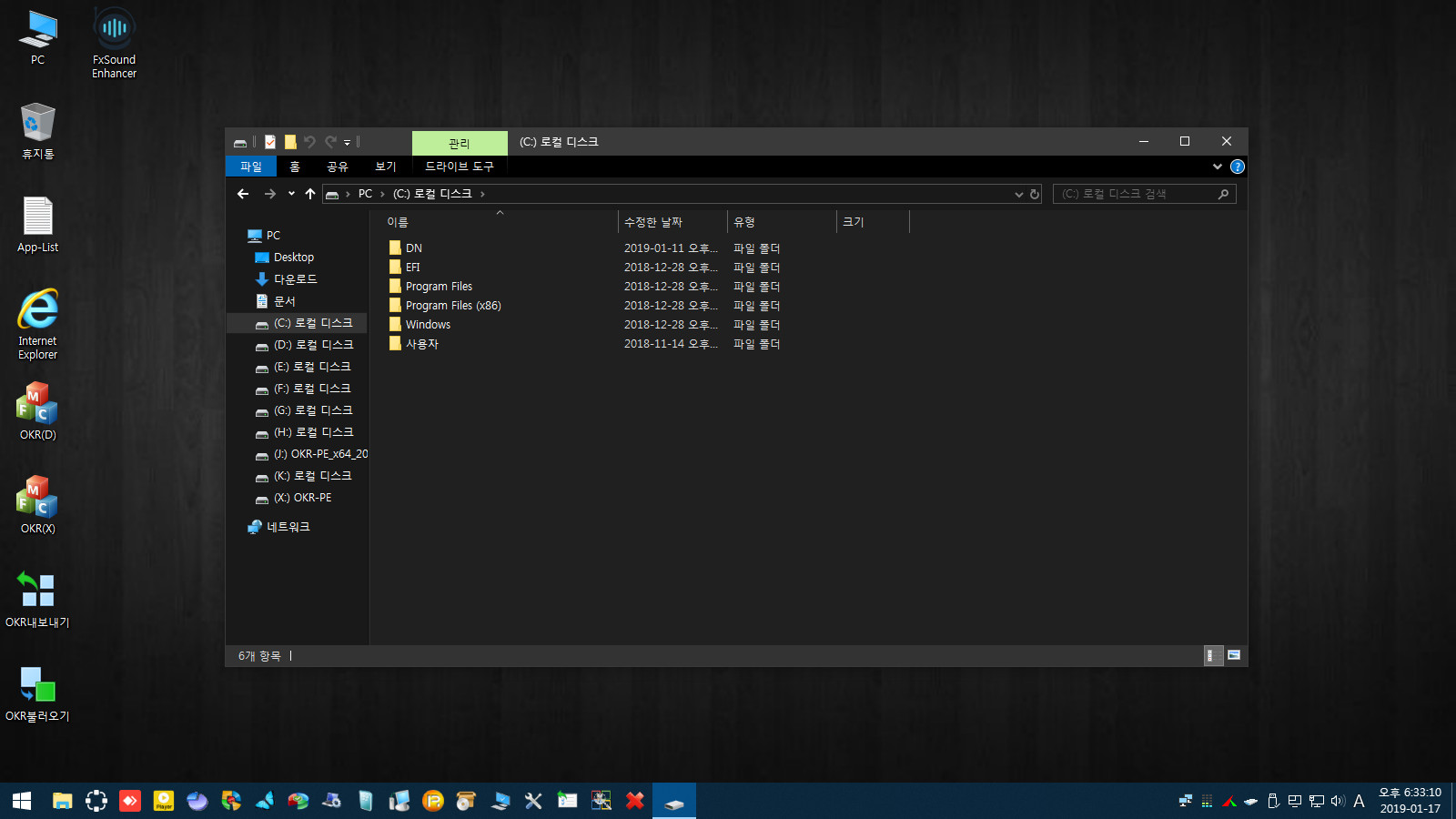
Task: Expand the chevron after PC in breadcrumb
Action: pos(382,194)
